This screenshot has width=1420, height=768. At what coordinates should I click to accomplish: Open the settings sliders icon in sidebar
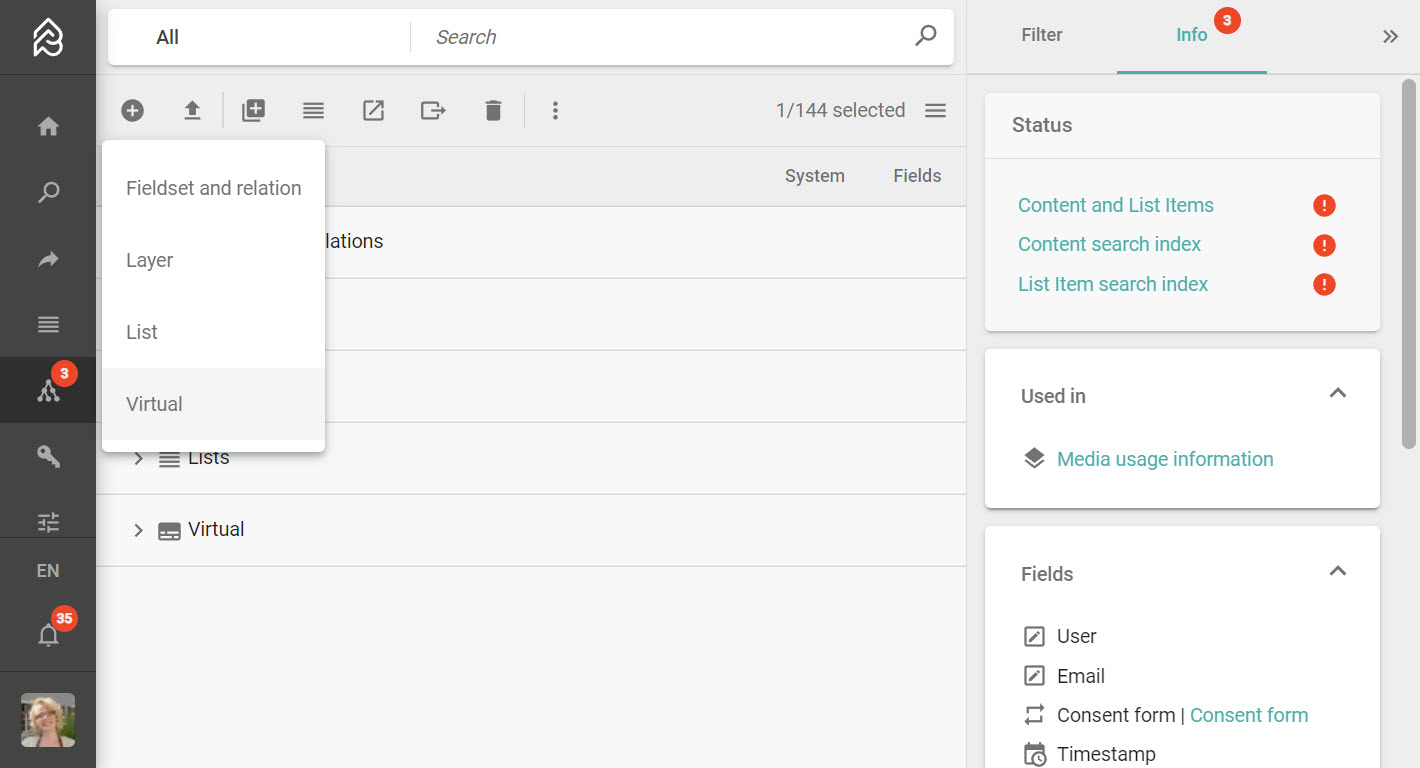48,521
